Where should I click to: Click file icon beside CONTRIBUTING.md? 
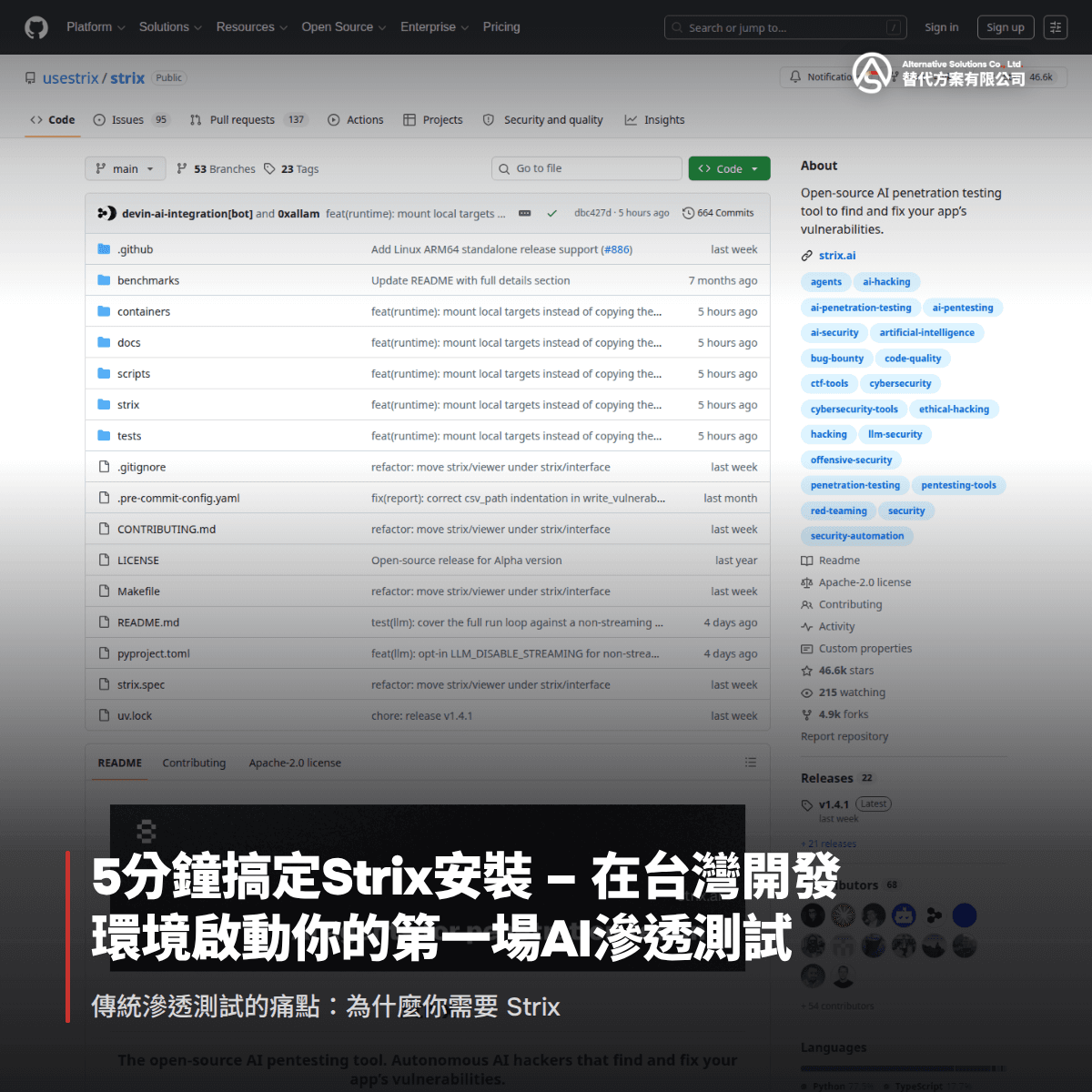[x=104, y=529]
